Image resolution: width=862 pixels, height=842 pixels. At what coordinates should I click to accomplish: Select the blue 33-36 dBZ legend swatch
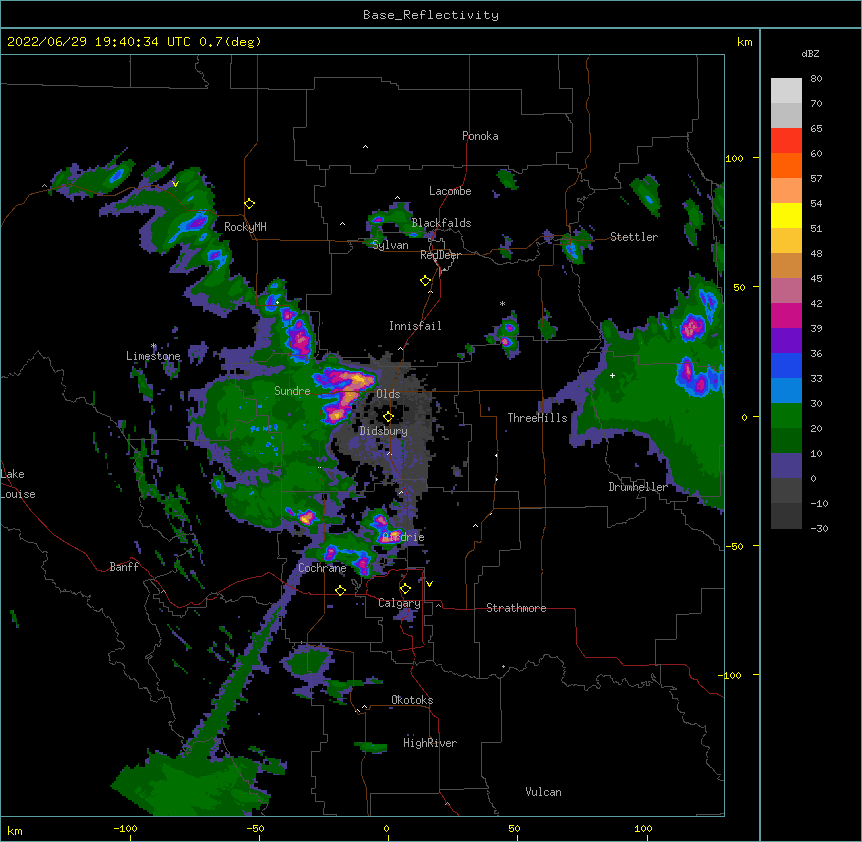point(786,365)
